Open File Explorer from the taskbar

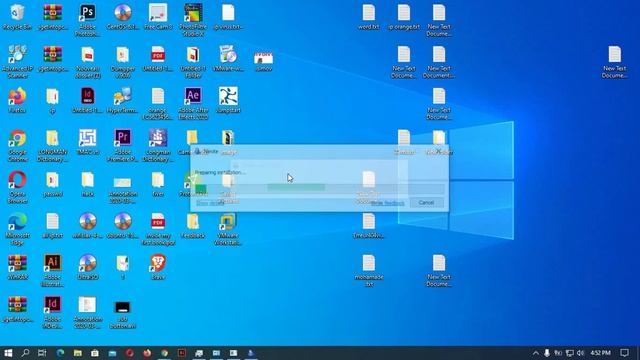pyautogui.click(x=78, y=353)
